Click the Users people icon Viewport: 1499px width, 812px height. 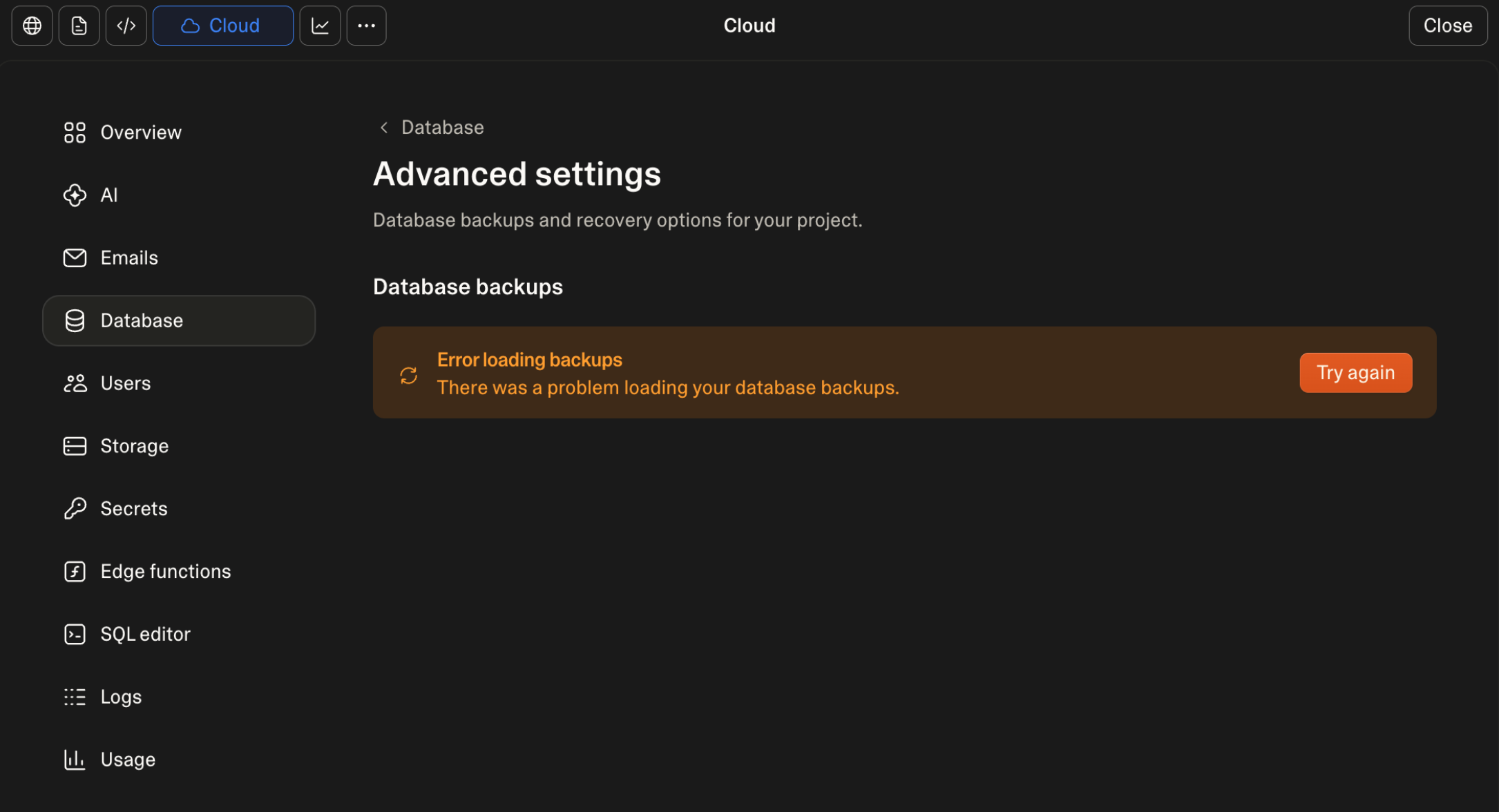point(75,383)
